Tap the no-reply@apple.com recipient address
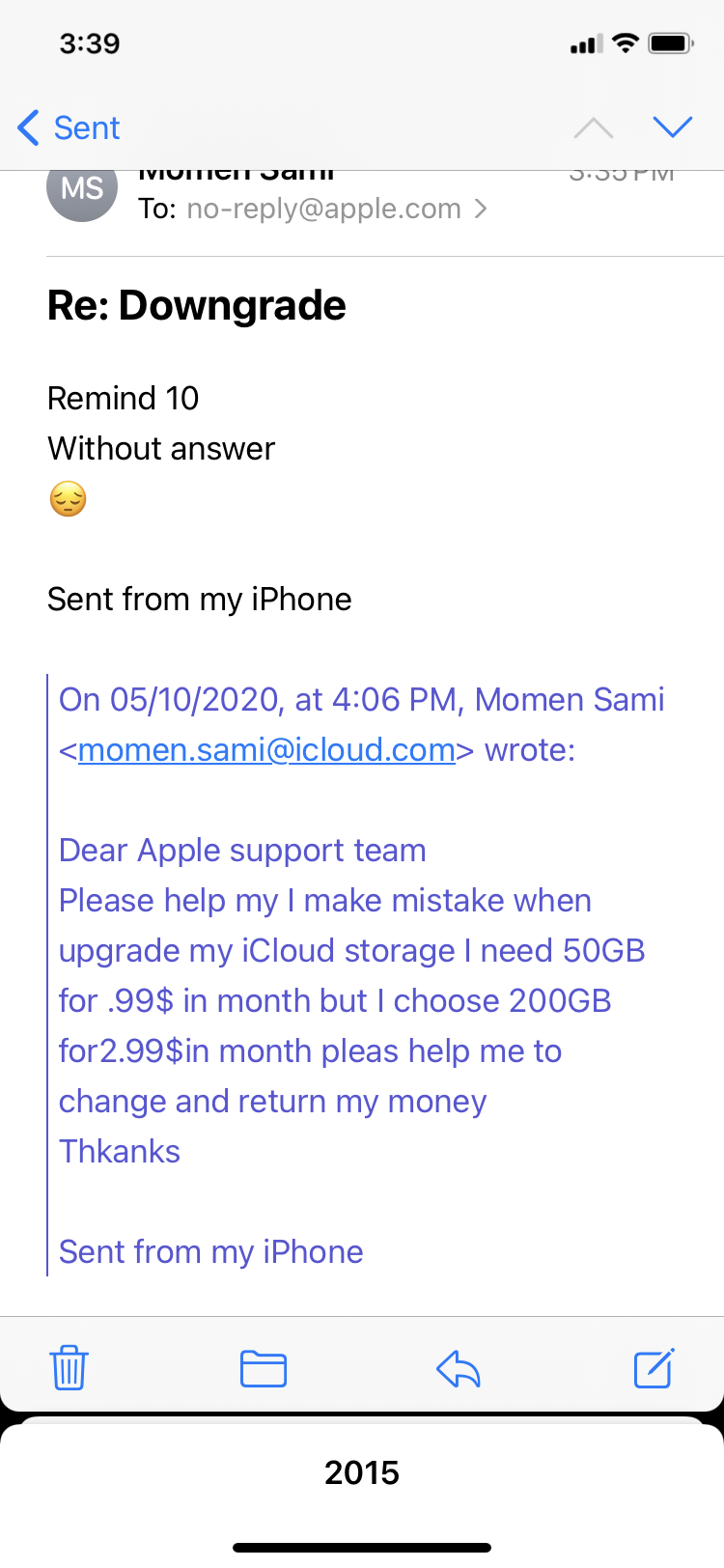 tap(323, 209)
